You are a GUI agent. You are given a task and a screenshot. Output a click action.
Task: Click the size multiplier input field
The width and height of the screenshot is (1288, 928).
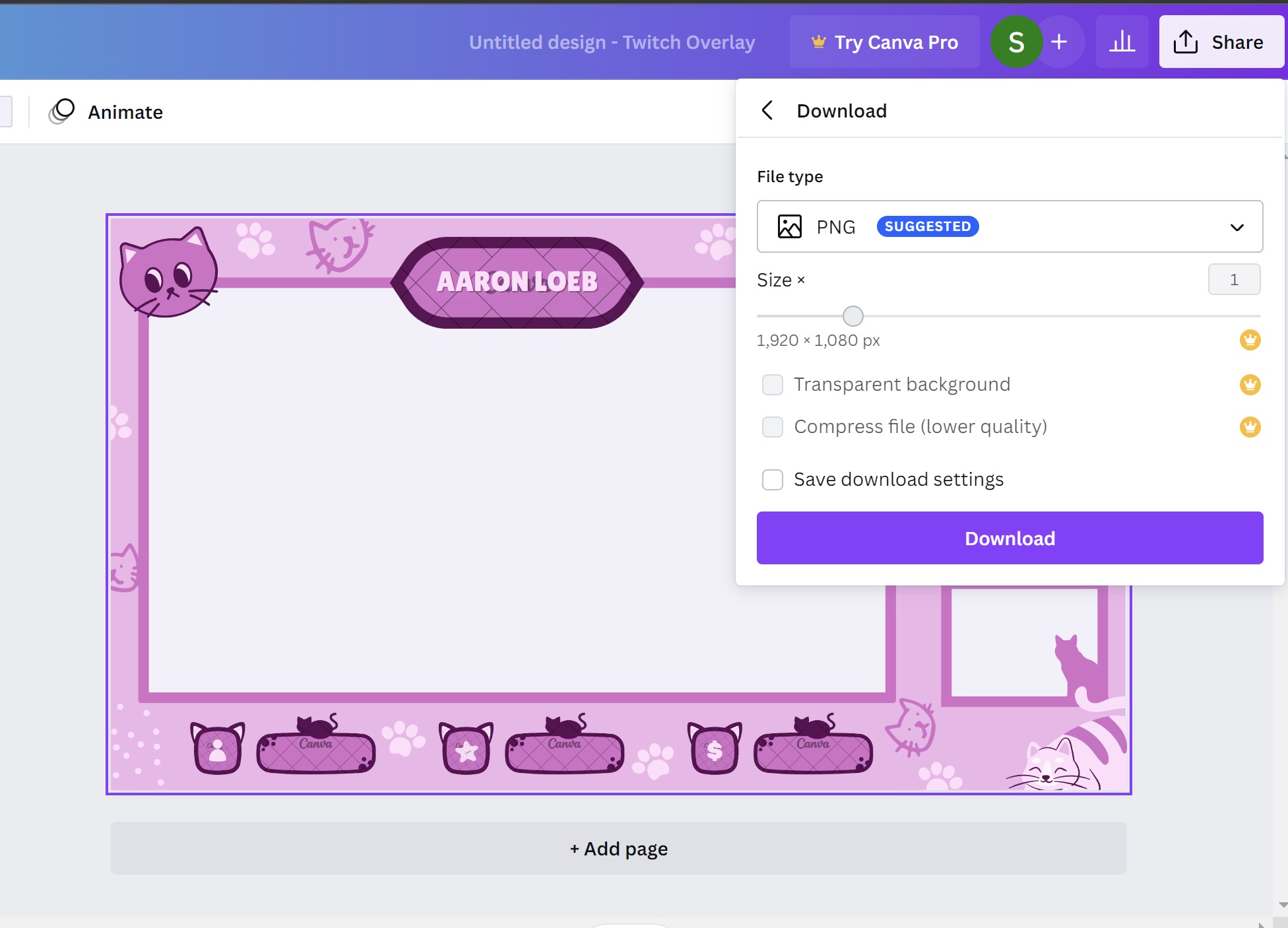(1234, 279)
